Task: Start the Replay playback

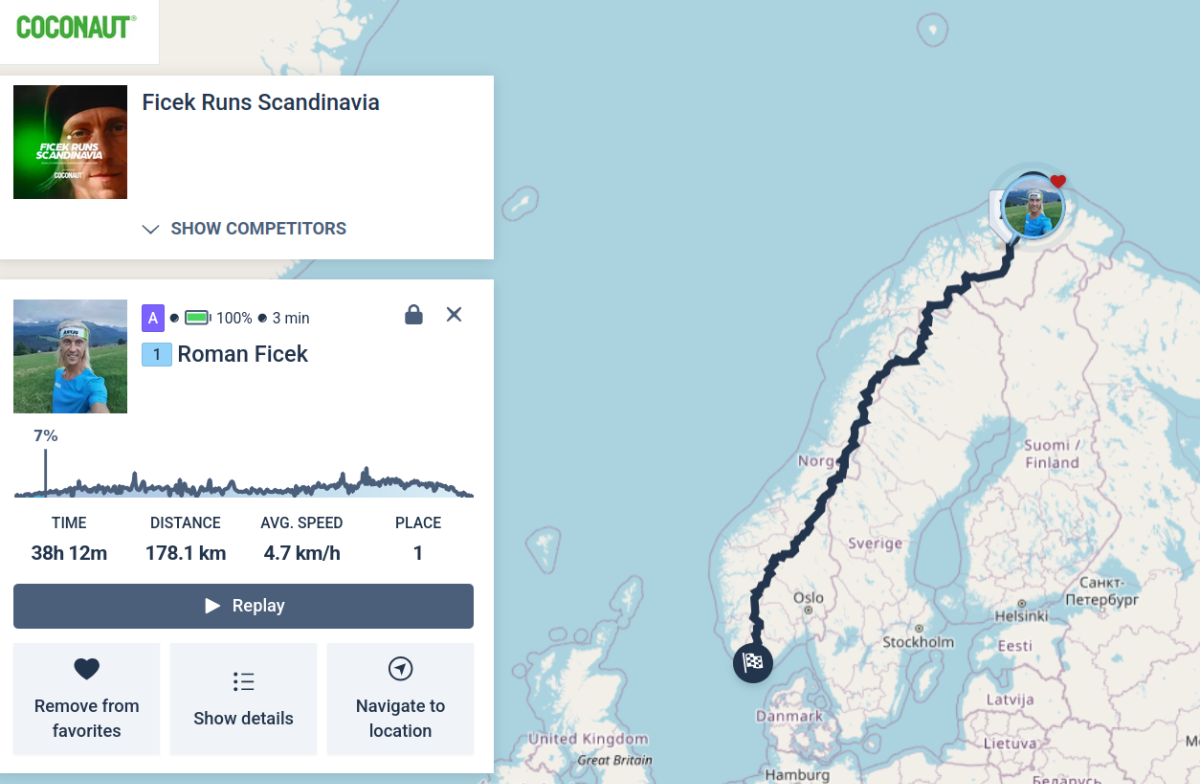Action: pyautogui.click(x=243, y=606)
